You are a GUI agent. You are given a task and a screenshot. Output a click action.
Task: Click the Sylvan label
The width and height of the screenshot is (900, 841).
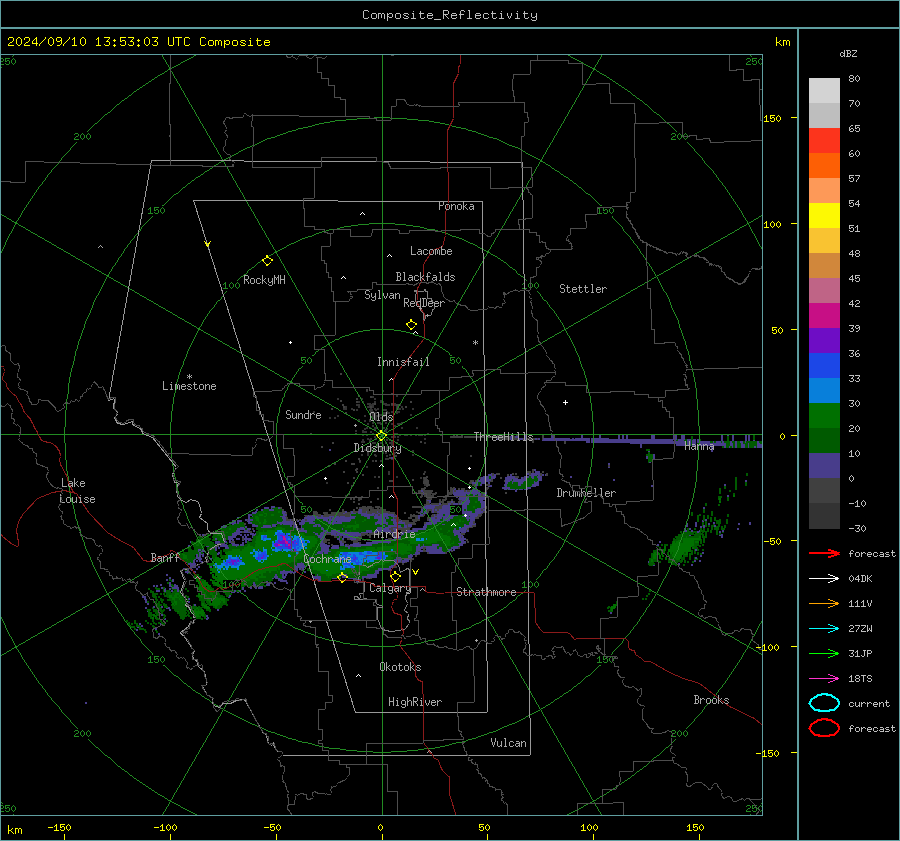382,295
